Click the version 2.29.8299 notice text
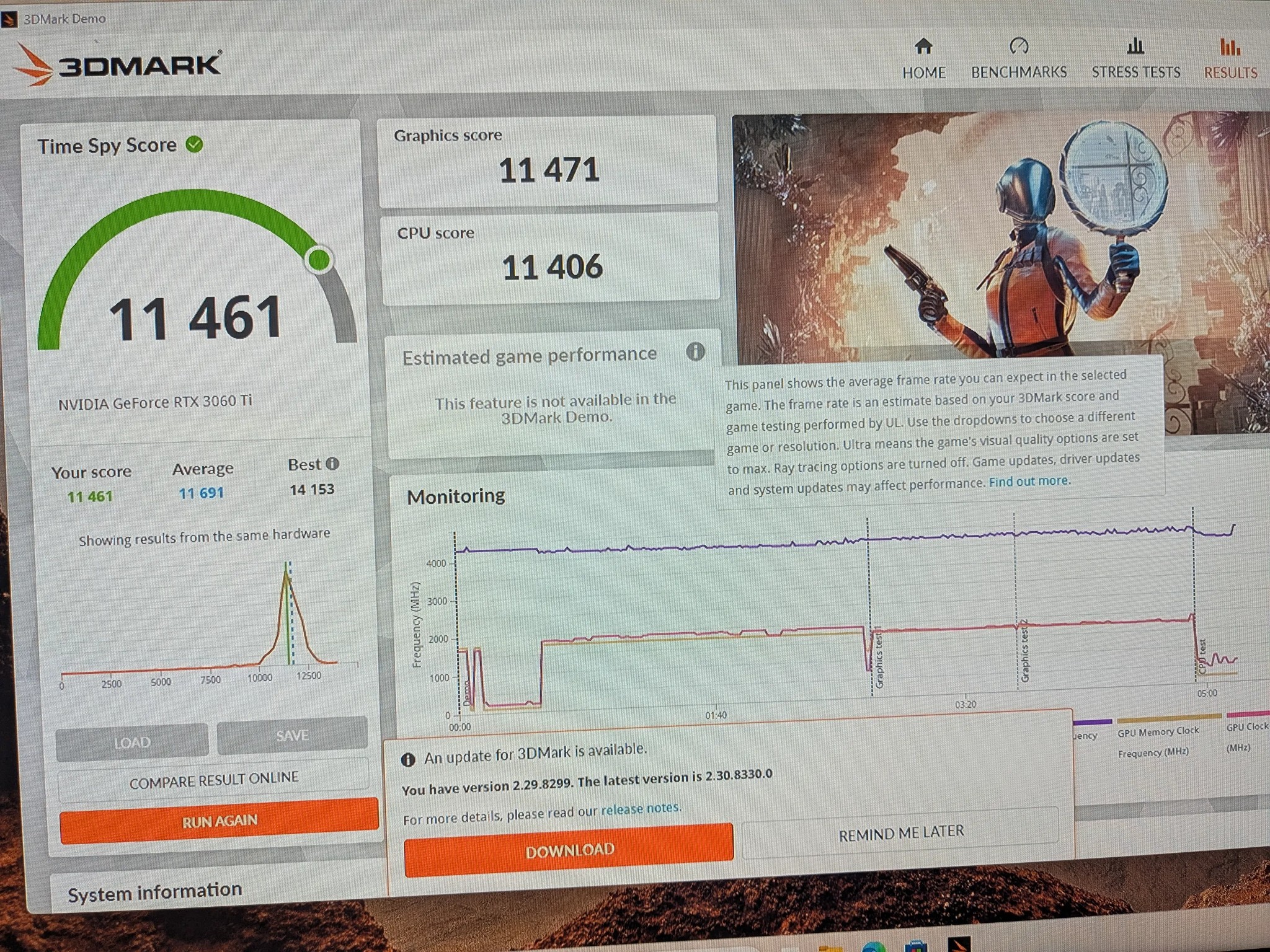 pyautogui.click(x=587, y=782)
